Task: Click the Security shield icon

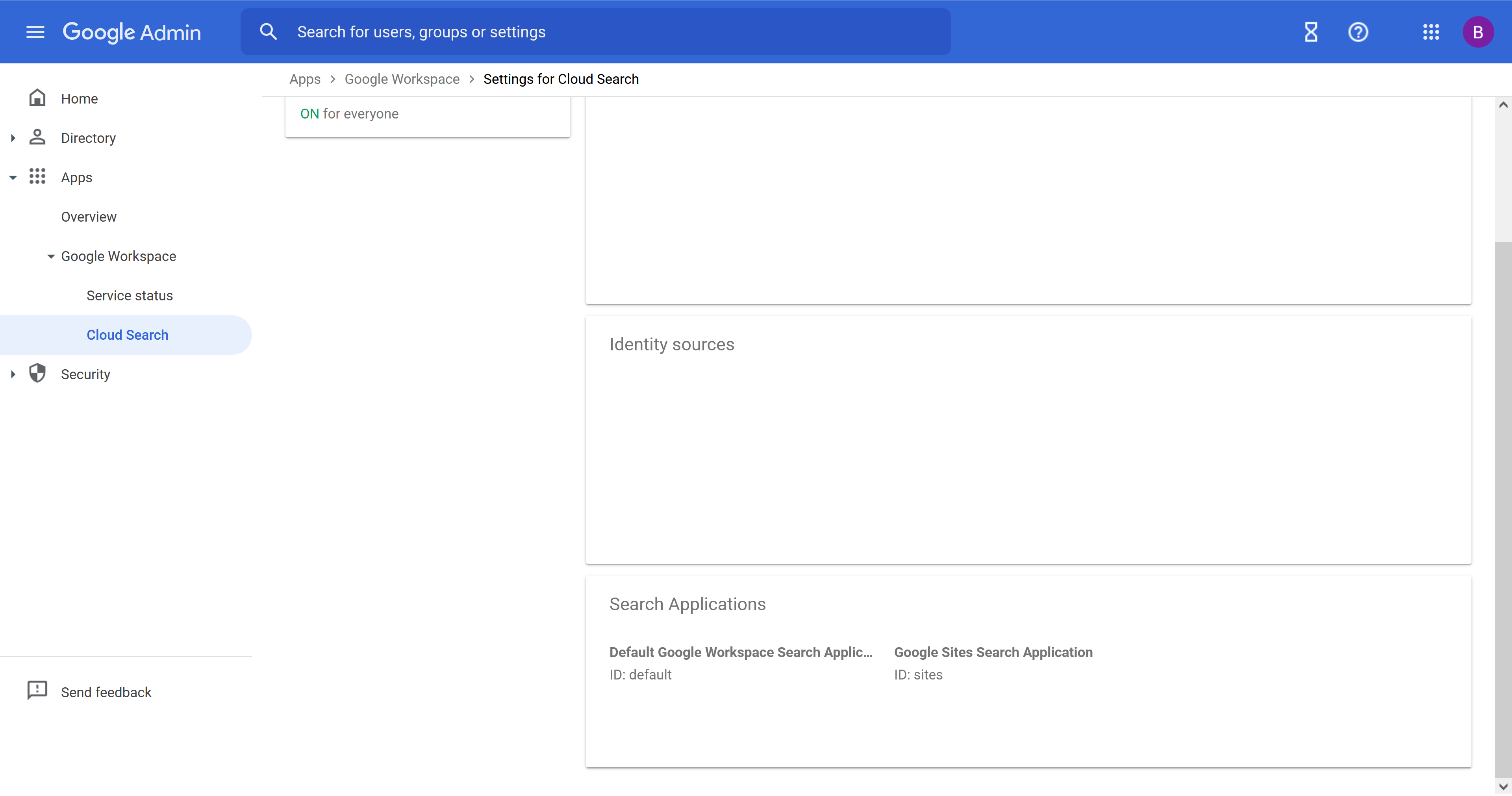Action: (37, 373)
